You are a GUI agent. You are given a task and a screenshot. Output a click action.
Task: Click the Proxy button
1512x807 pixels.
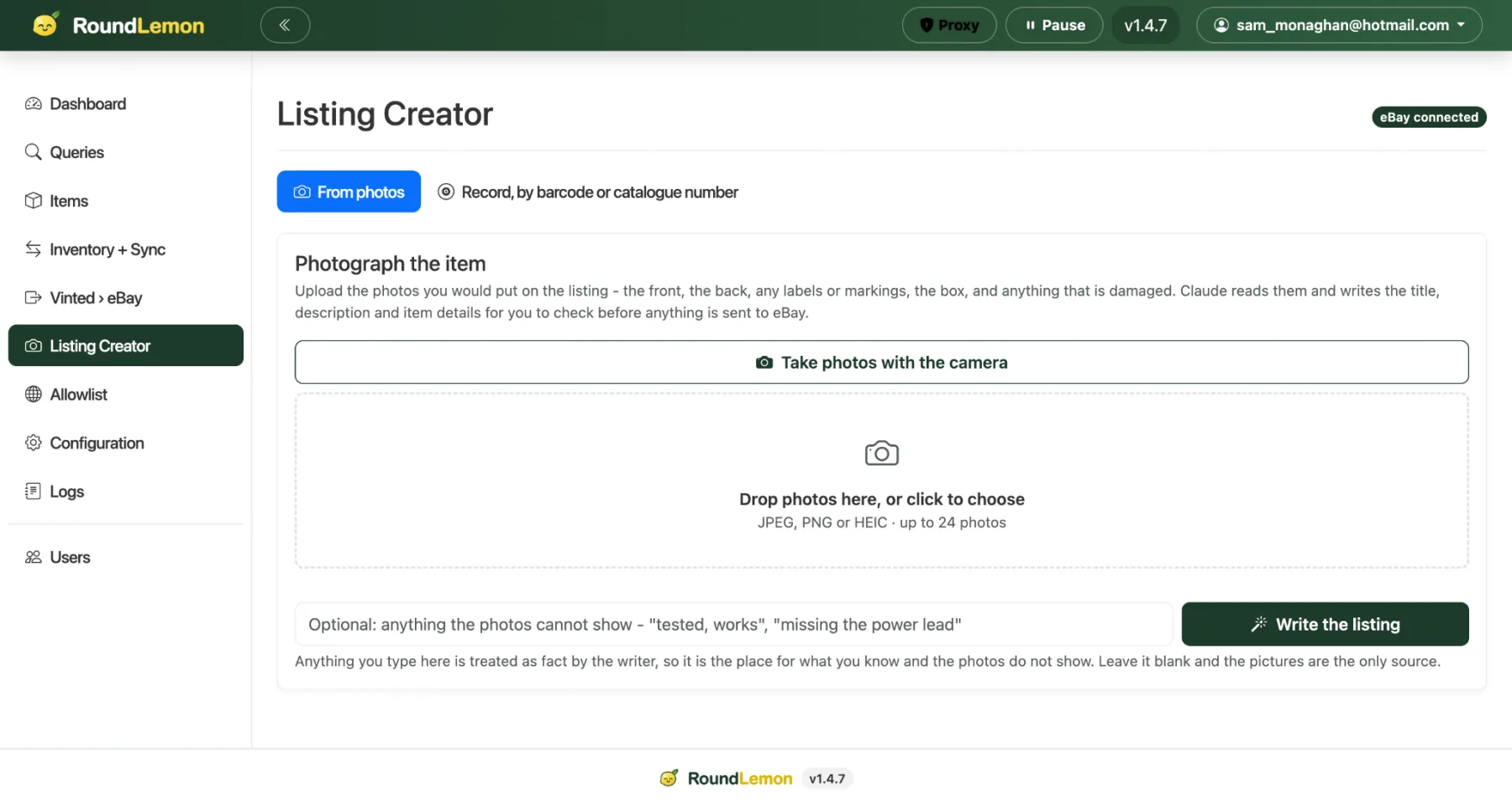click(x=949, y=25)
